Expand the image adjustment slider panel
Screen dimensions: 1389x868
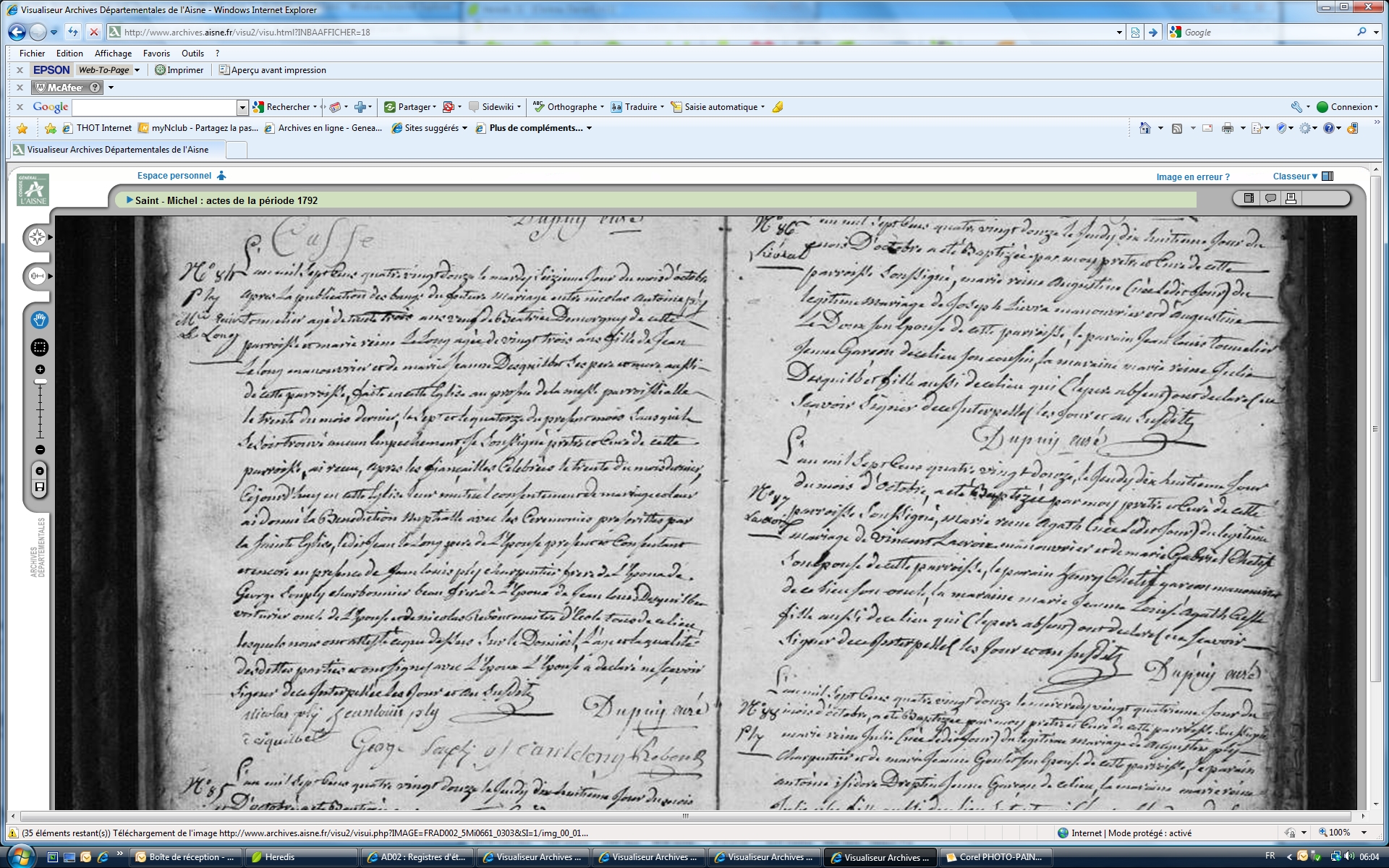pos(37,276)
